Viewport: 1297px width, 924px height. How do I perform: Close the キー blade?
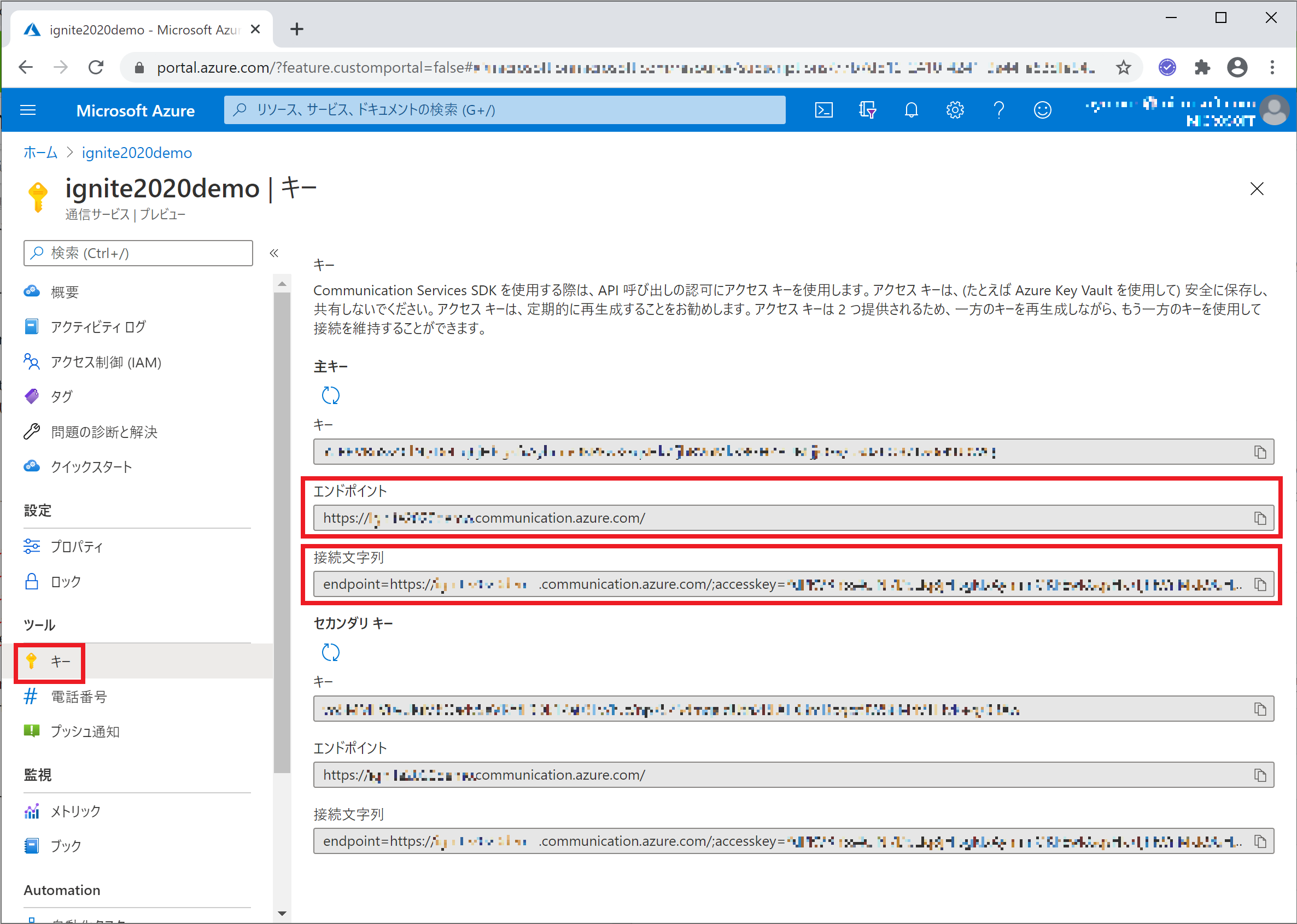1257,189
